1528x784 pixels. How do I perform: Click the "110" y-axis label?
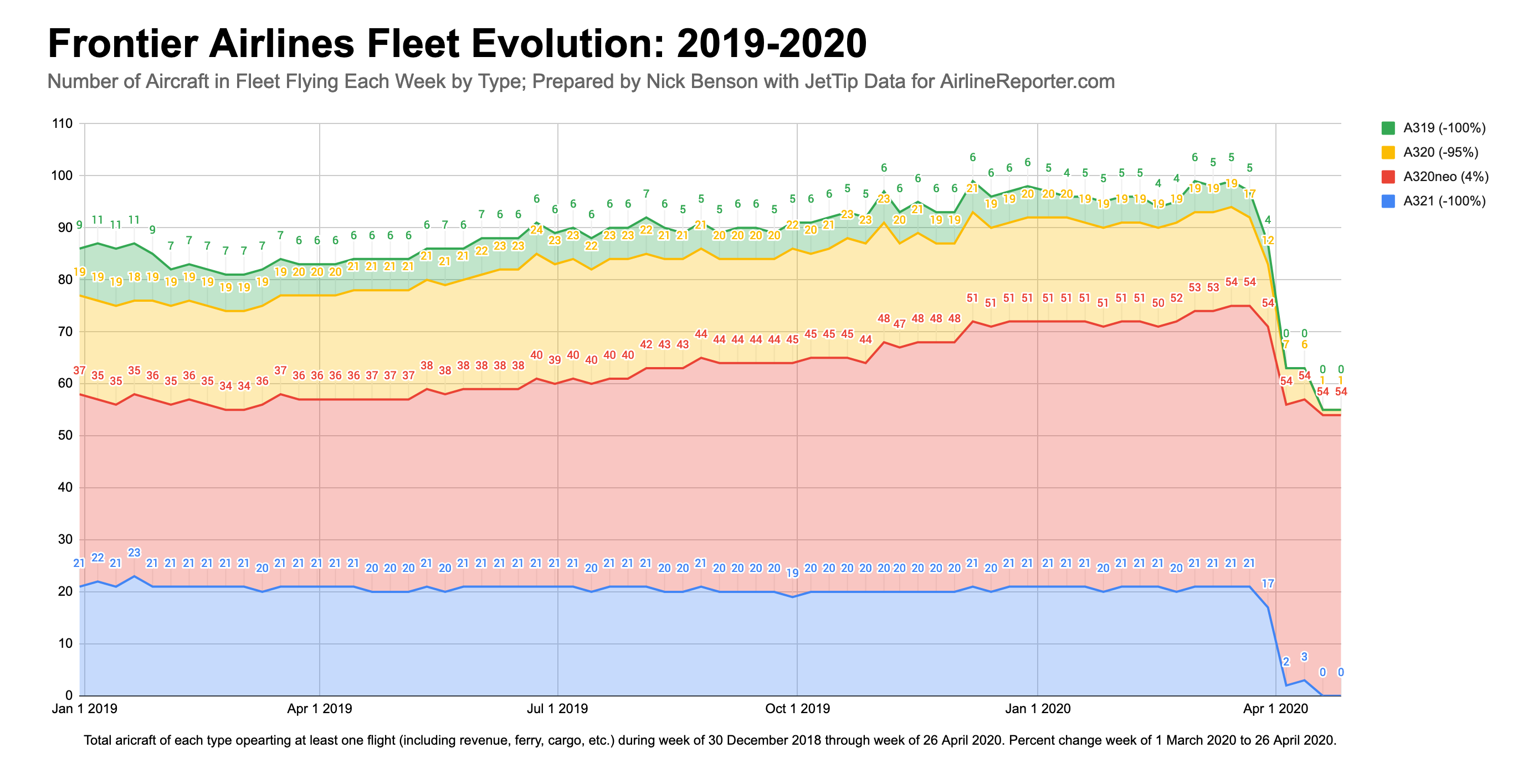[62, 124]
